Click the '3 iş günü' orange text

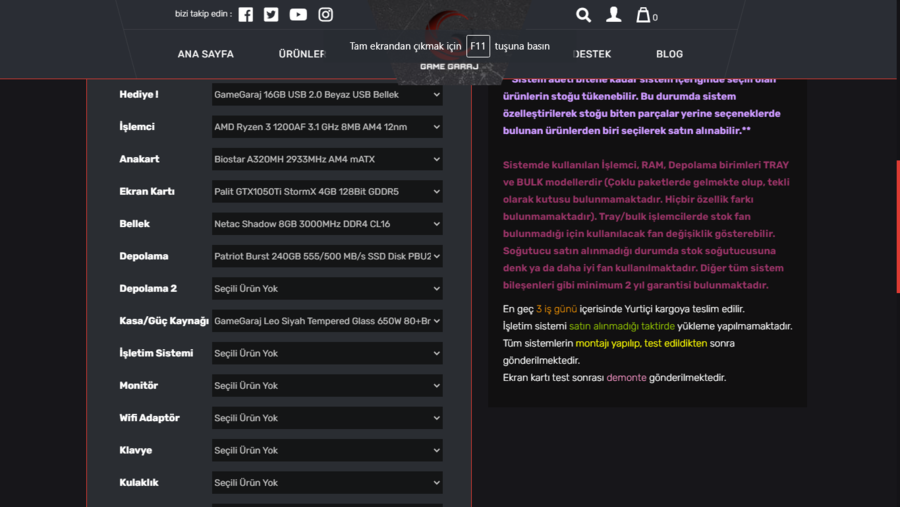pos(556,309)
